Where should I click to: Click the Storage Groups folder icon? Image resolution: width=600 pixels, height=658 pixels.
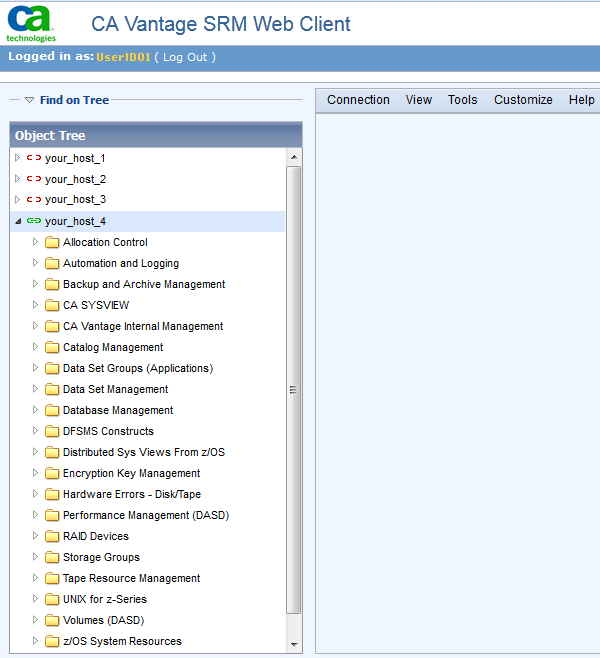tap(52, 557)
